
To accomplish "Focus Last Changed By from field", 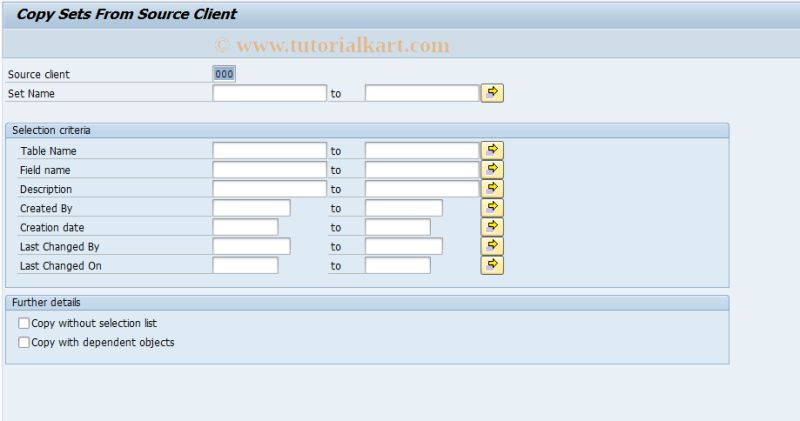I will [x=252, y=246].
